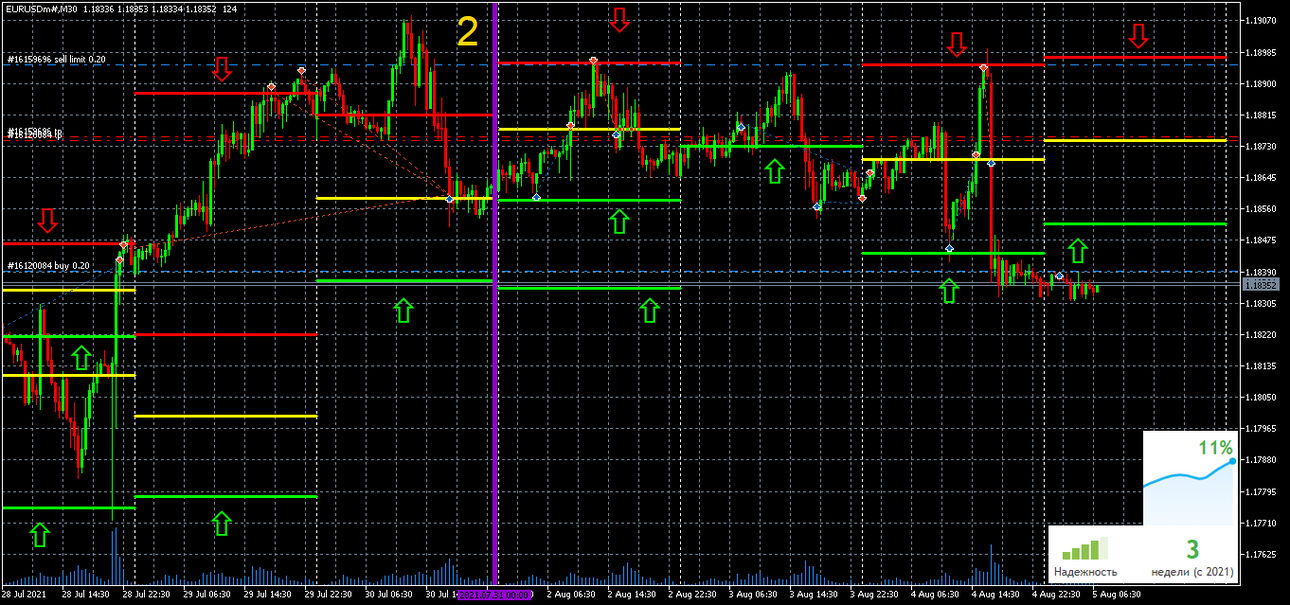Click the #16159686 tp order label

pos(36,132)
